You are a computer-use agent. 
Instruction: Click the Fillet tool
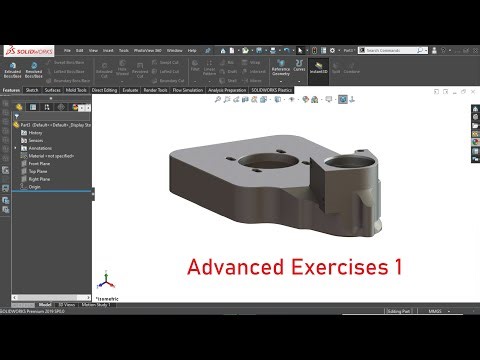(x=195, y=66)
